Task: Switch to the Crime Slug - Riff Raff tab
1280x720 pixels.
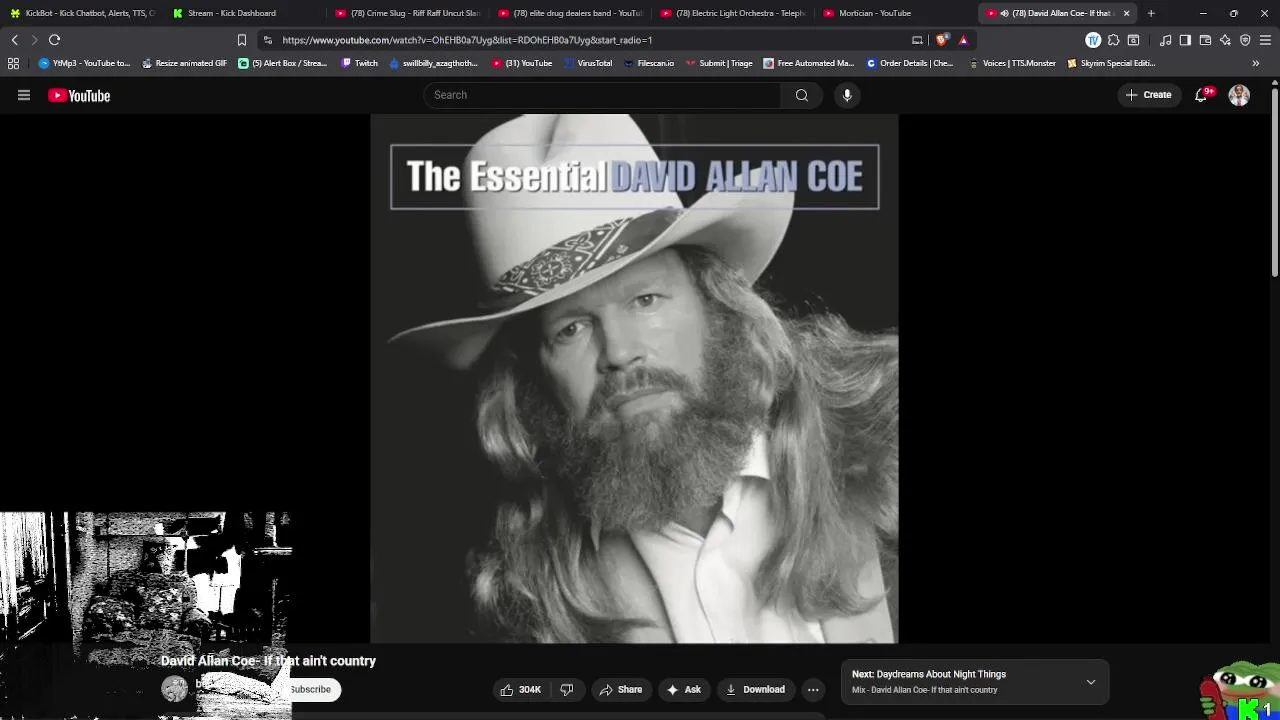Action: pyautogui.click(x=408, y=13)
